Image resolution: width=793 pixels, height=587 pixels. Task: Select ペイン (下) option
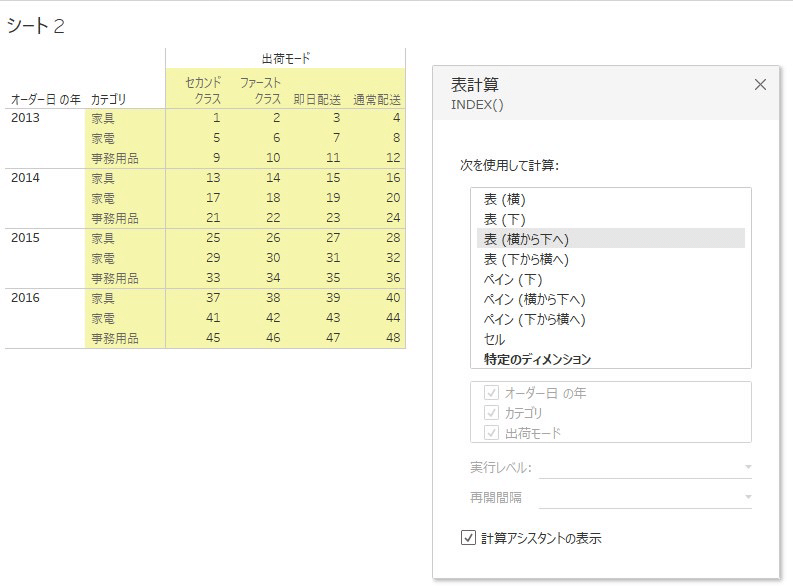[610, 279]
